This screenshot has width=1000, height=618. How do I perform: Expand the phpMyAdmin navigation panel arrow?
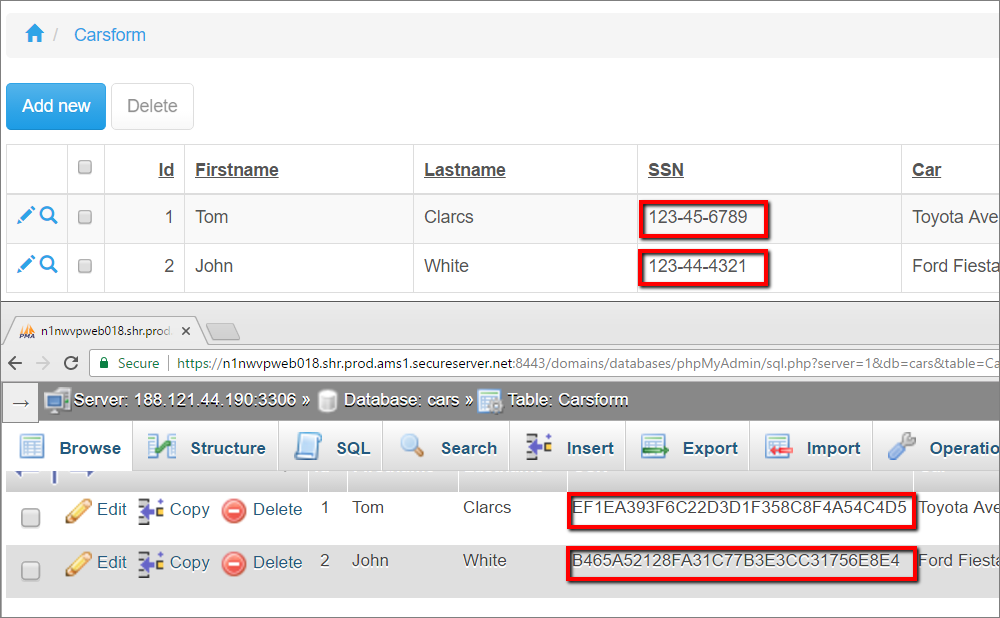(20, 402)
